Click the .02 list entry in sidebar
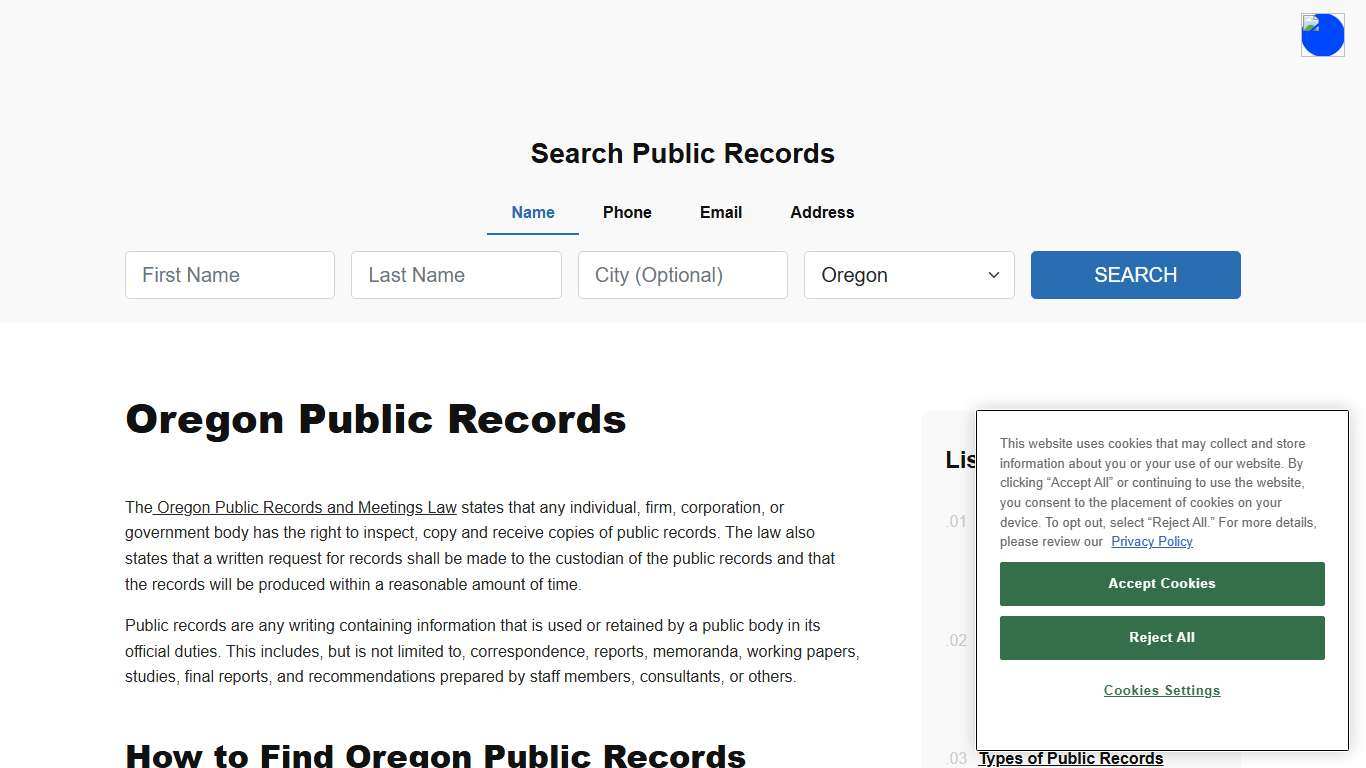 (x=956, y=640)
